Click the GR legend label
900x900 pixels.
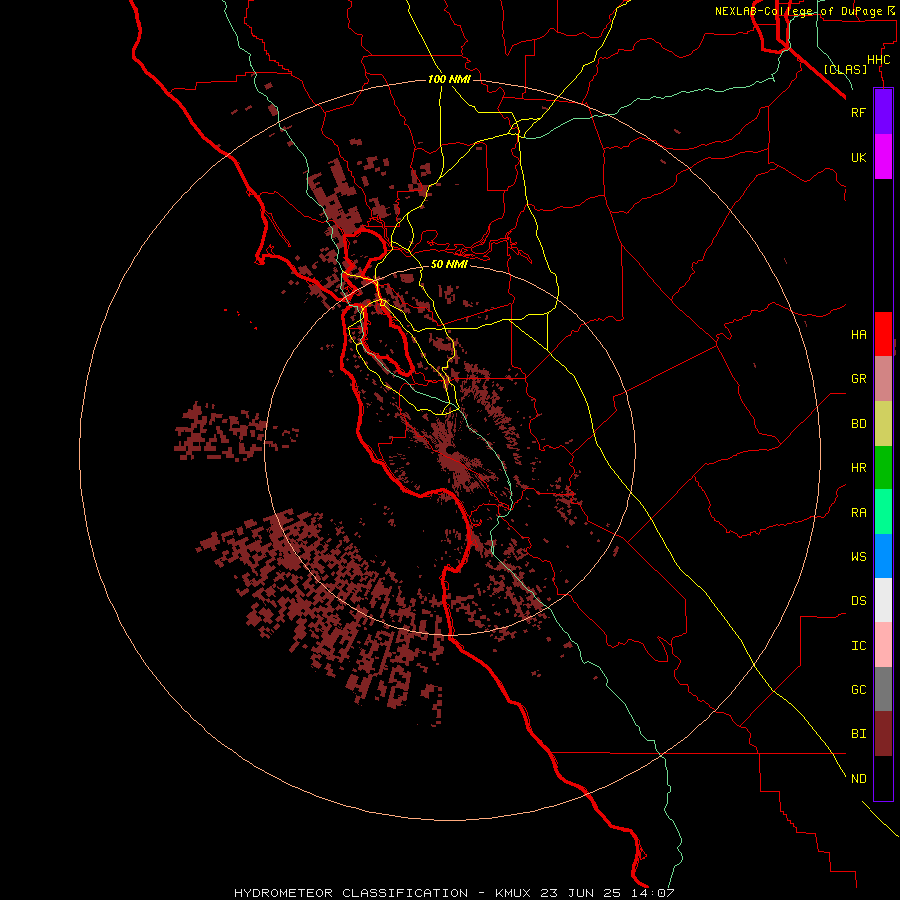pos(858,379)
